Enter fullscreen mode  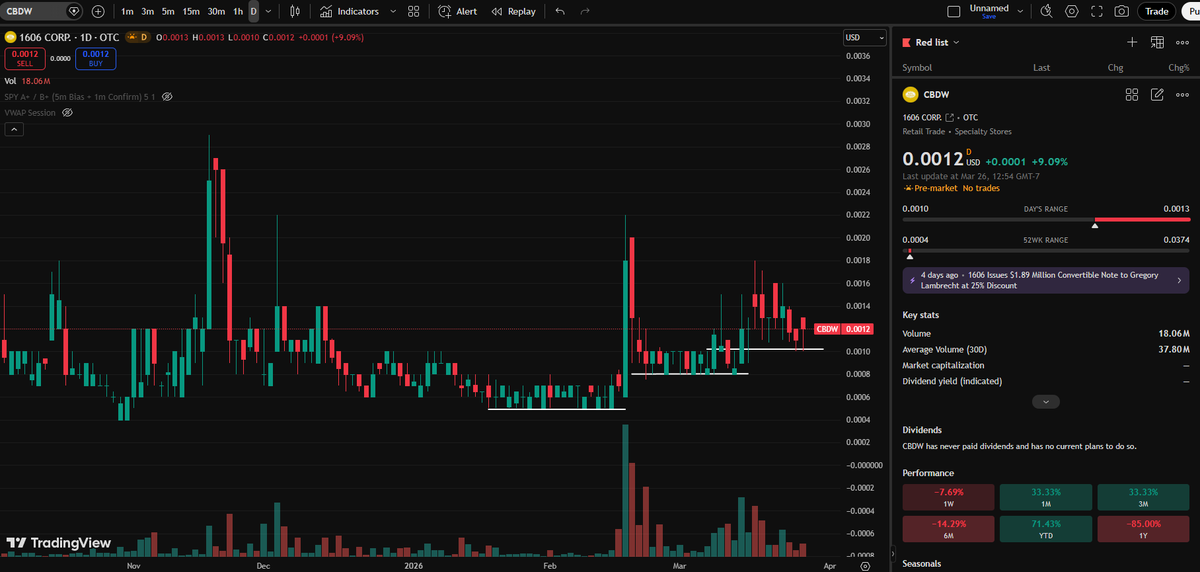(1097, 11)
